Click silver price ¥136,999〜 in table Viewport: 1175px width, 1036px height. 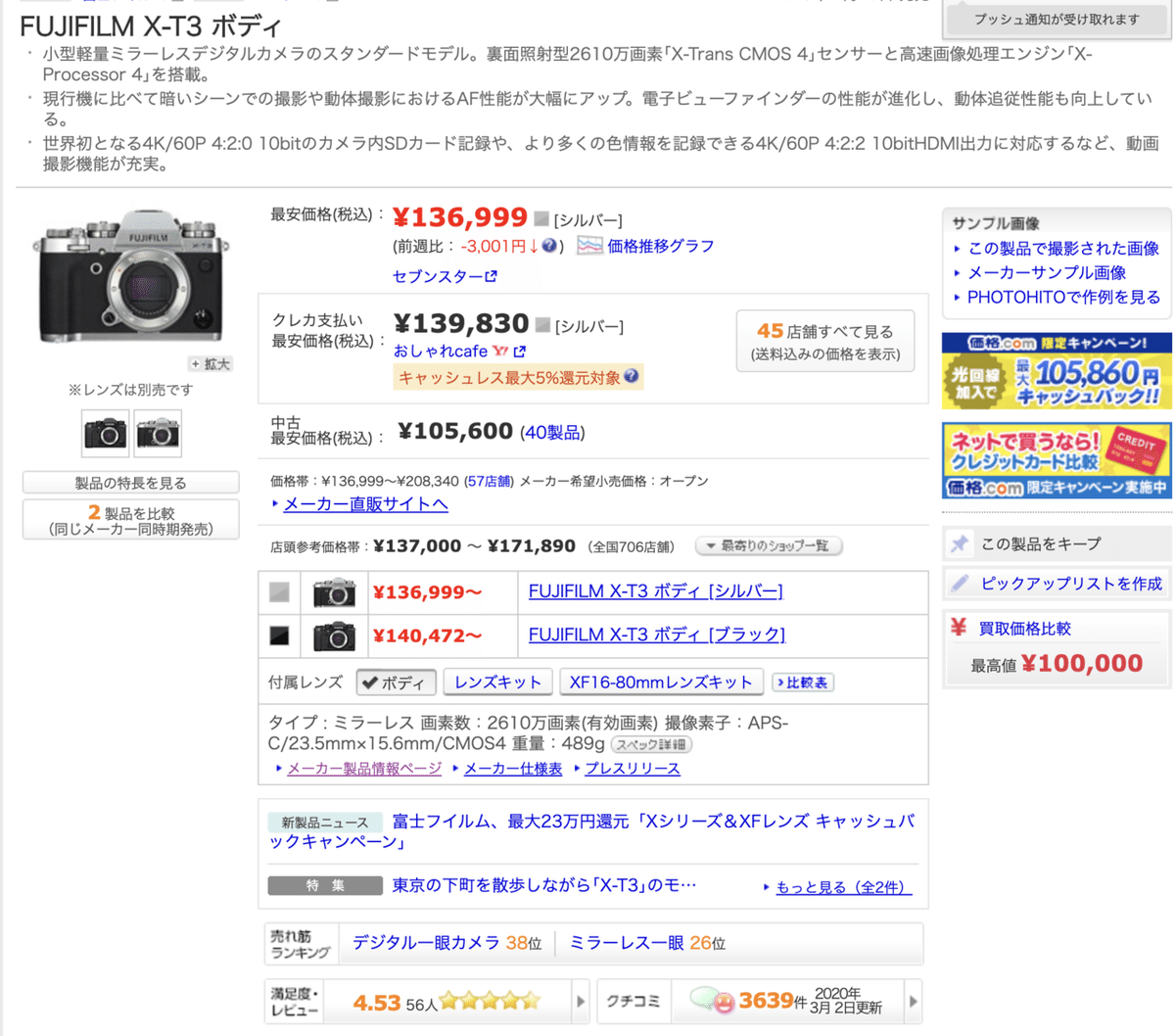[427, 592]
